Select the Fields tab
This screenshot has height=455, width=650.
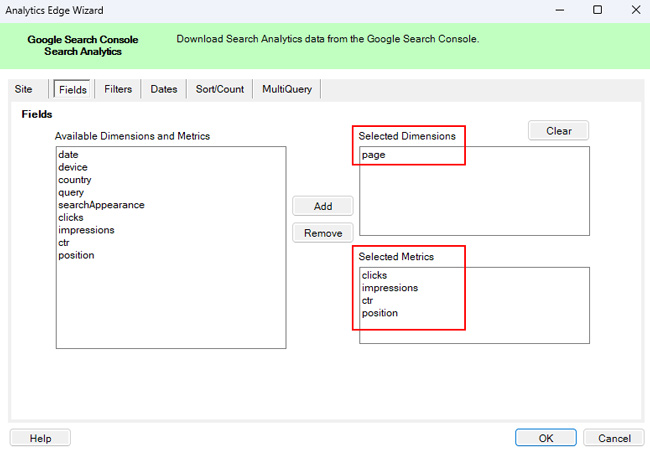pyautogui.click(x=73, y=89)
